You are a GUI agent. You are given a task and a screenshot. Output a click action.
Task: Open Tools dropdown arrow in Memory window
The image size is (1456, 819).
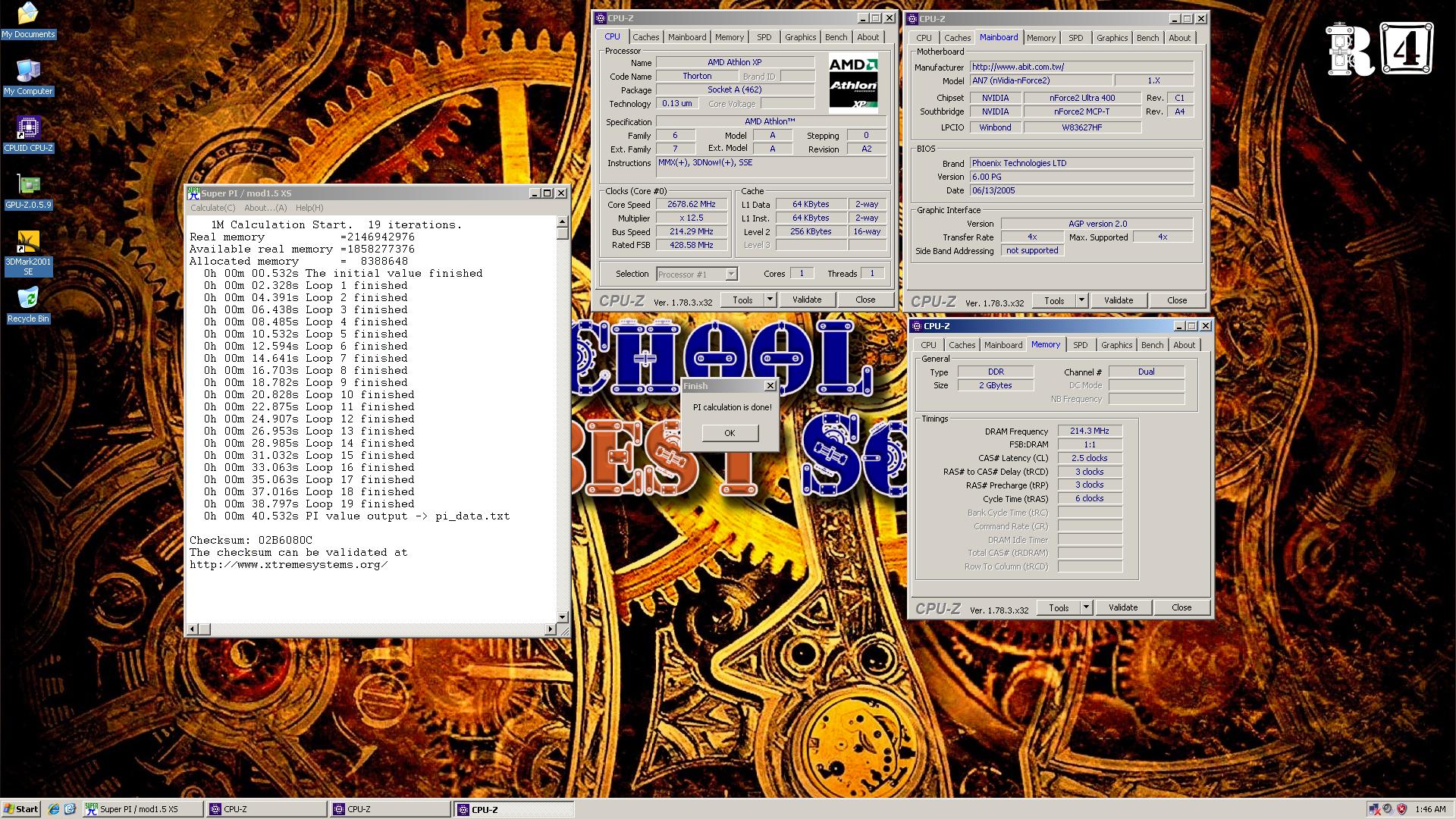tap(1086, 607)
